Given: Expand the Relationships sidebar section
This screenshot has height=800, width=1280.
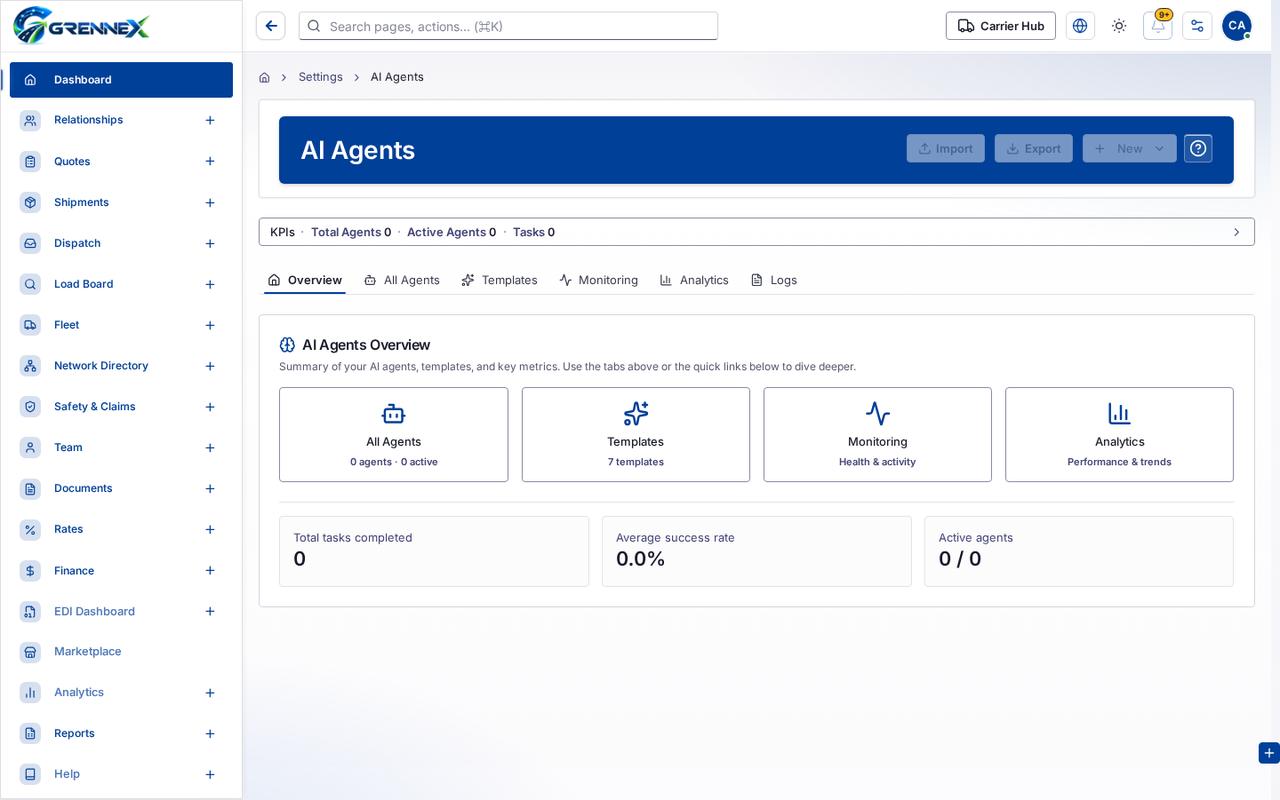Looking at the screenshot, I should [210, 120].
